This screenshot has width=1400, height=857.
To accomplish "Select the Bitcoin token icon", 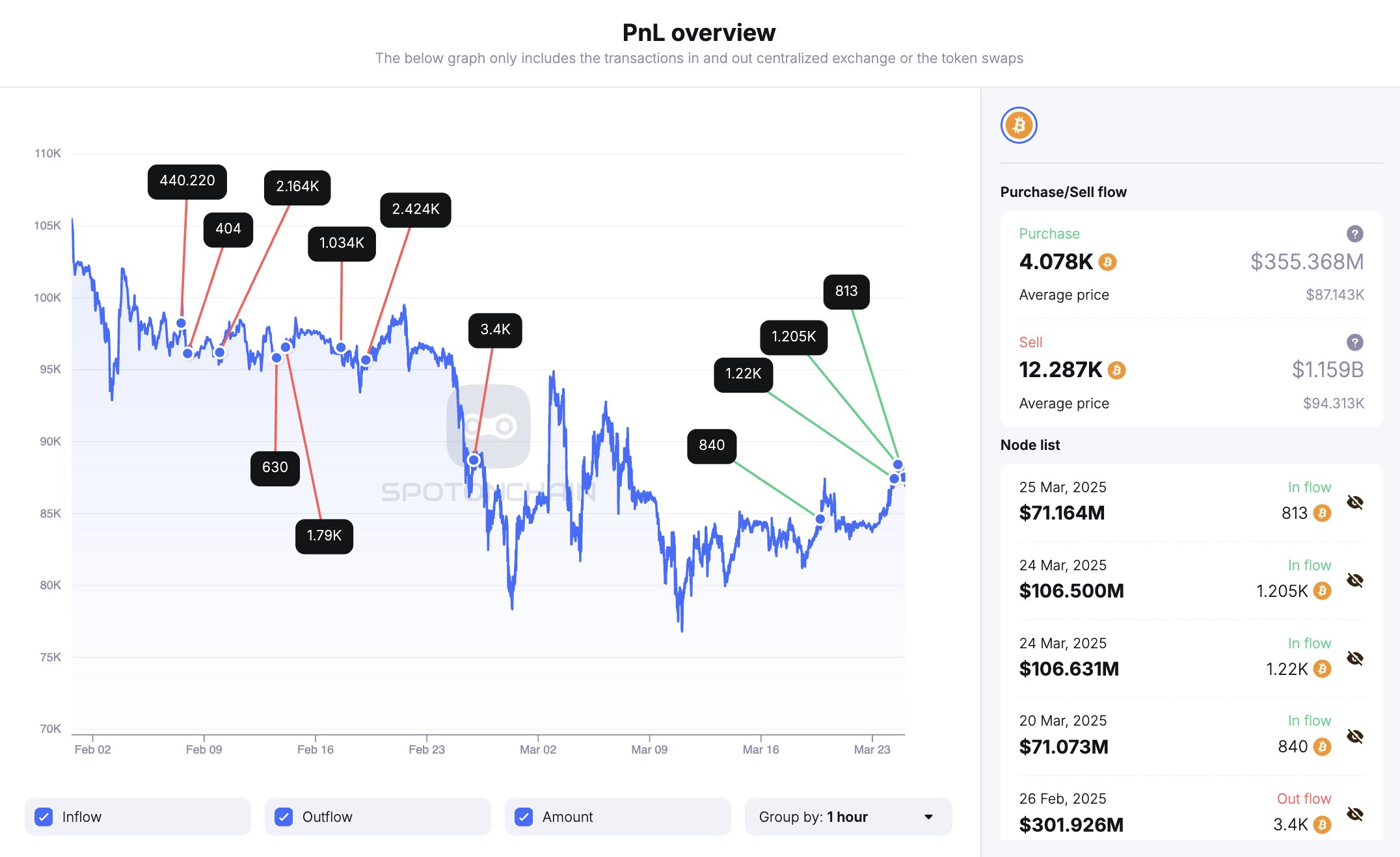I will click(1018, 125).
